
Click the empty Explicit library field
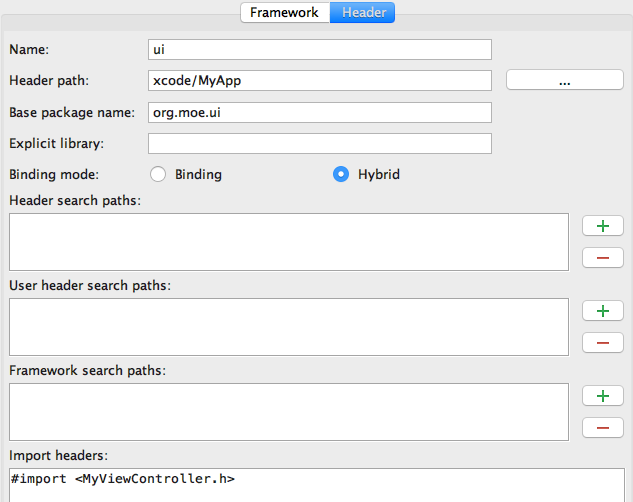click(320, 144)
